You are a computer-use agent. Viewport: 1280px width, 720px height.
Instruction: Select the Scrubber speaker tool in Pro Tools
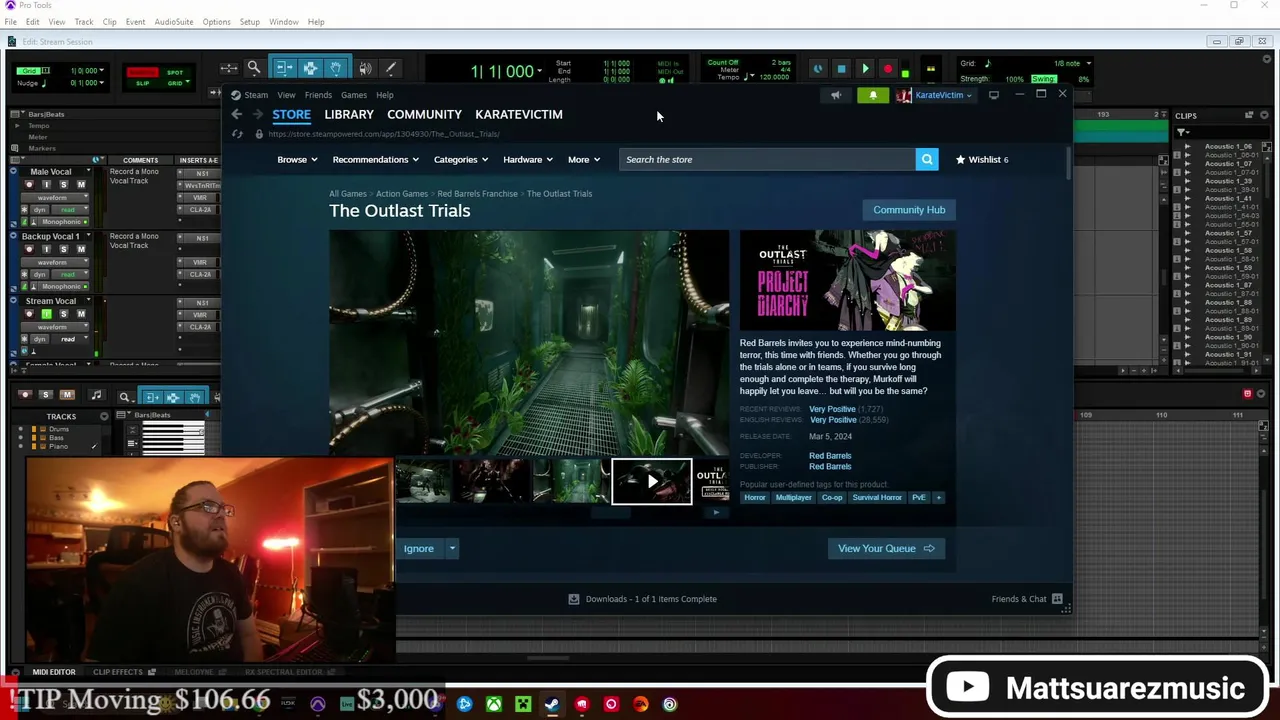365,68
